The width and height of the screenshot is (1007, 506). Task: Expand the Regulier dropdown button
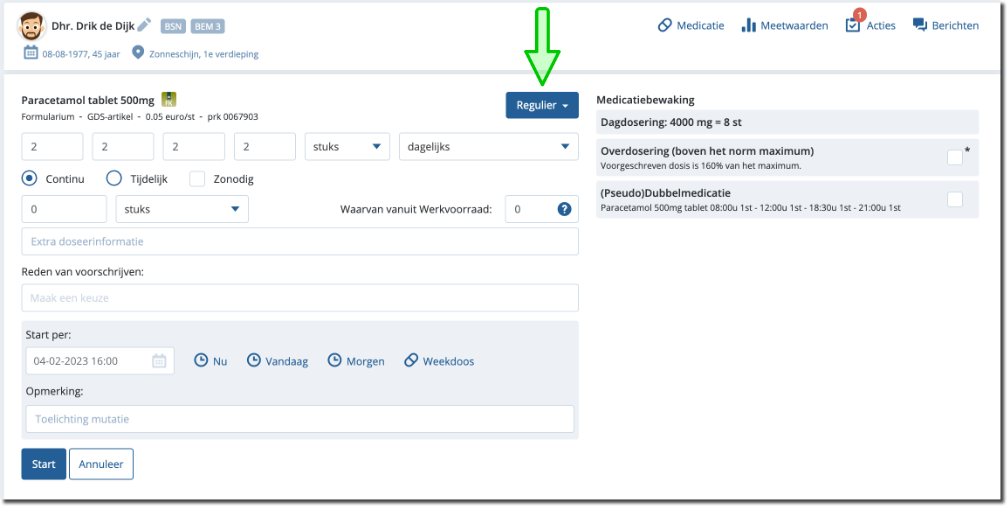tap(542, 105)
